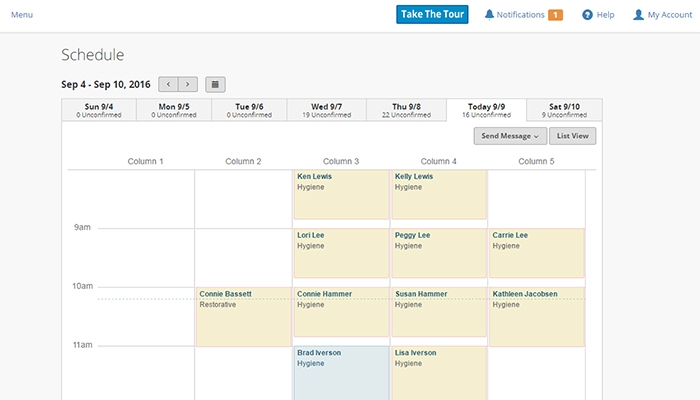The height and width of the screenshot is (400, 700).
Task: Open the Sat 9/10 schedule tab
Action: (x=564, y=110)
